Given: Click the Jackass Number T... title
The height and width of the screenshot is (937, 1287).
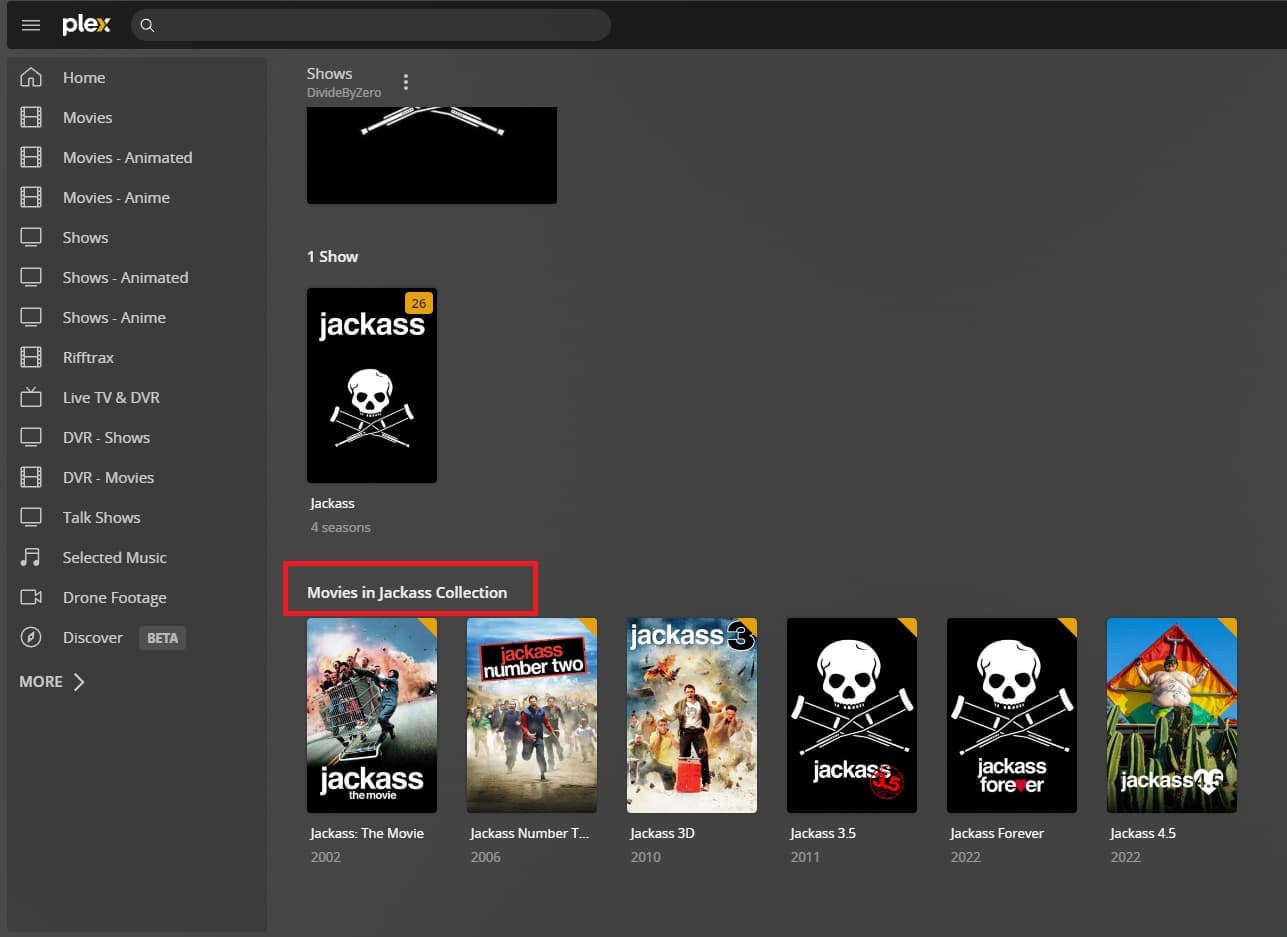Looking at the screenshot, I should [530, 833].
